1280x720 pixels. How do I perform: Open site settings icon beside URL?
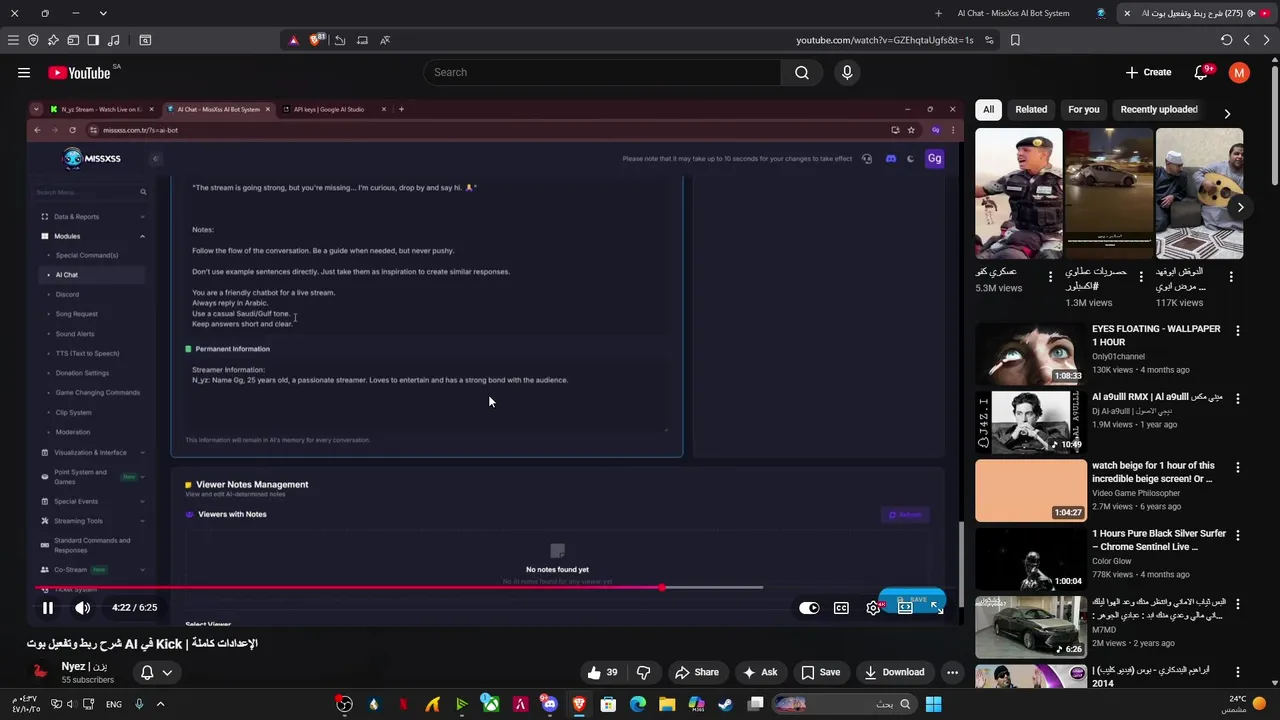pyautogui.click(x=989, y=40)
